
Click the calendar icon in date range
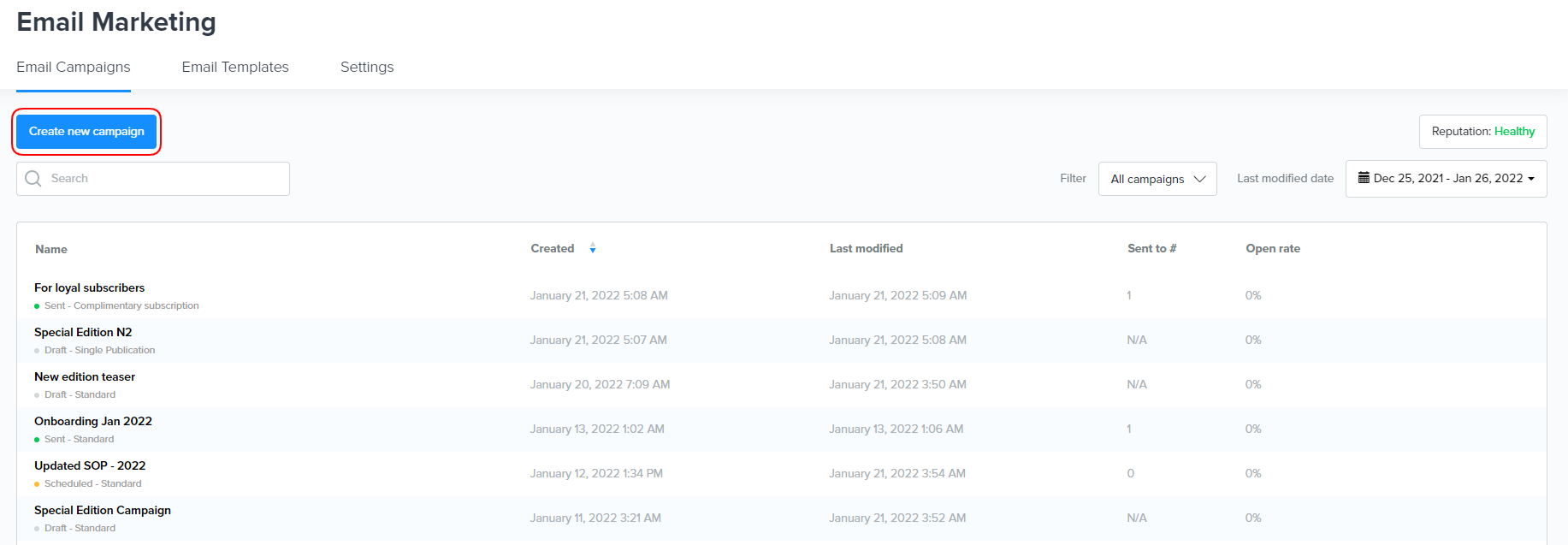coord(1364,178)
